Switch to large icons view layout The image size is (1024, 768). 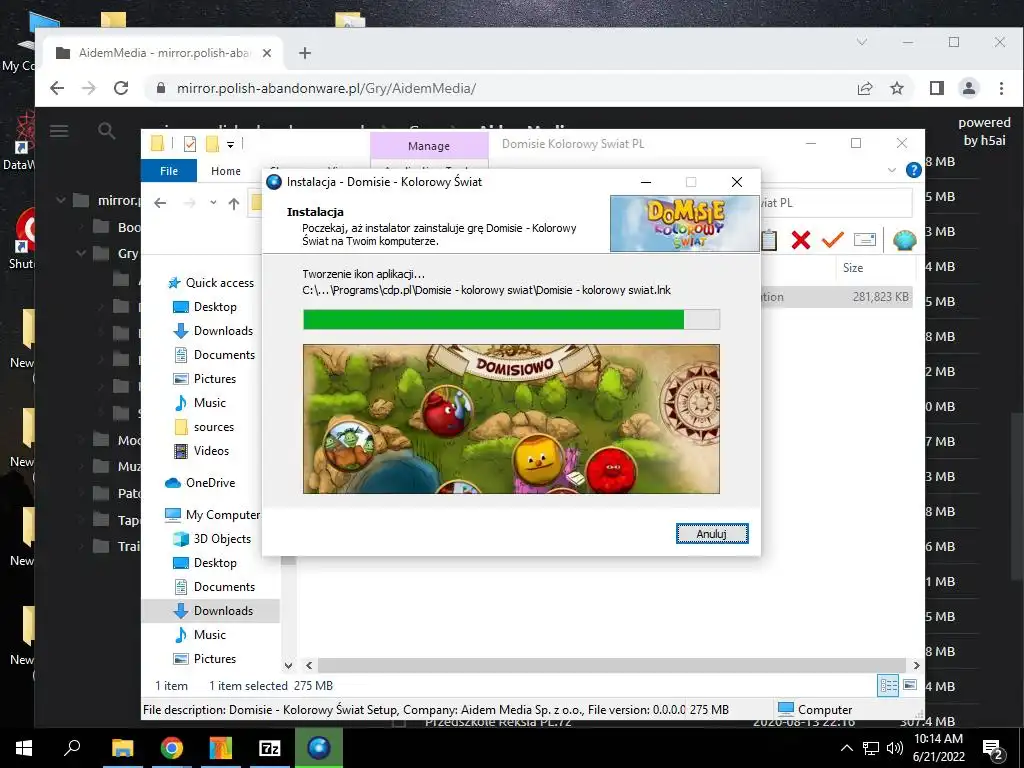coord(910,685)
